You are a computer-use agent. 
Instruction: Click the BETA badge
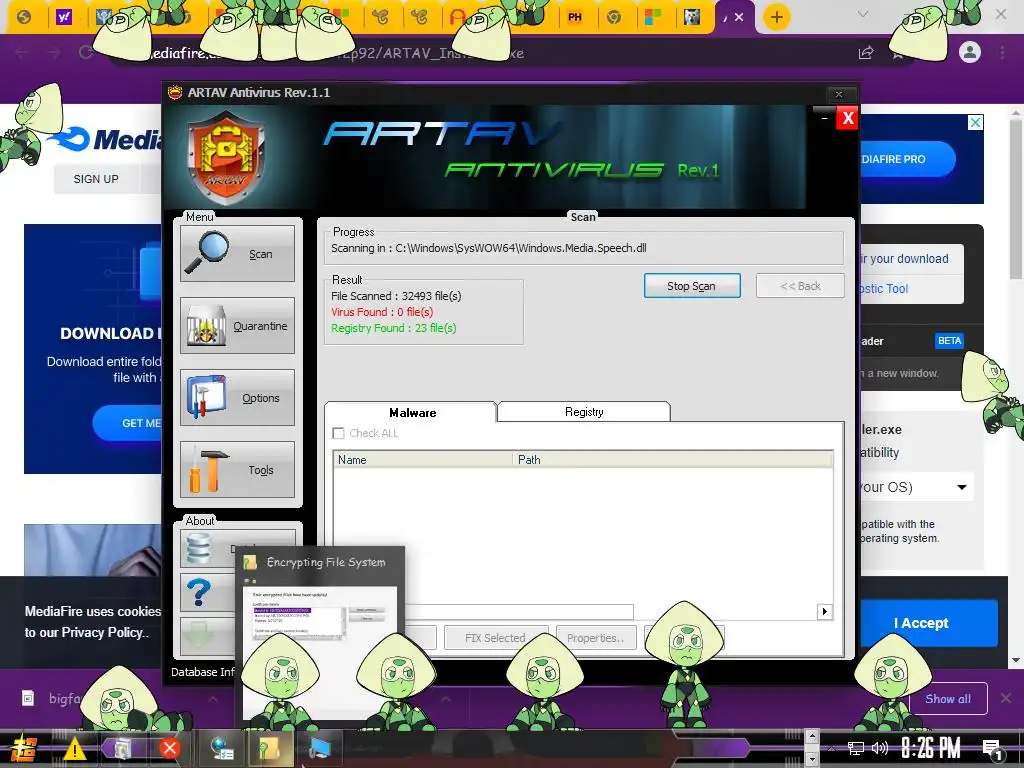pos(949,341)
